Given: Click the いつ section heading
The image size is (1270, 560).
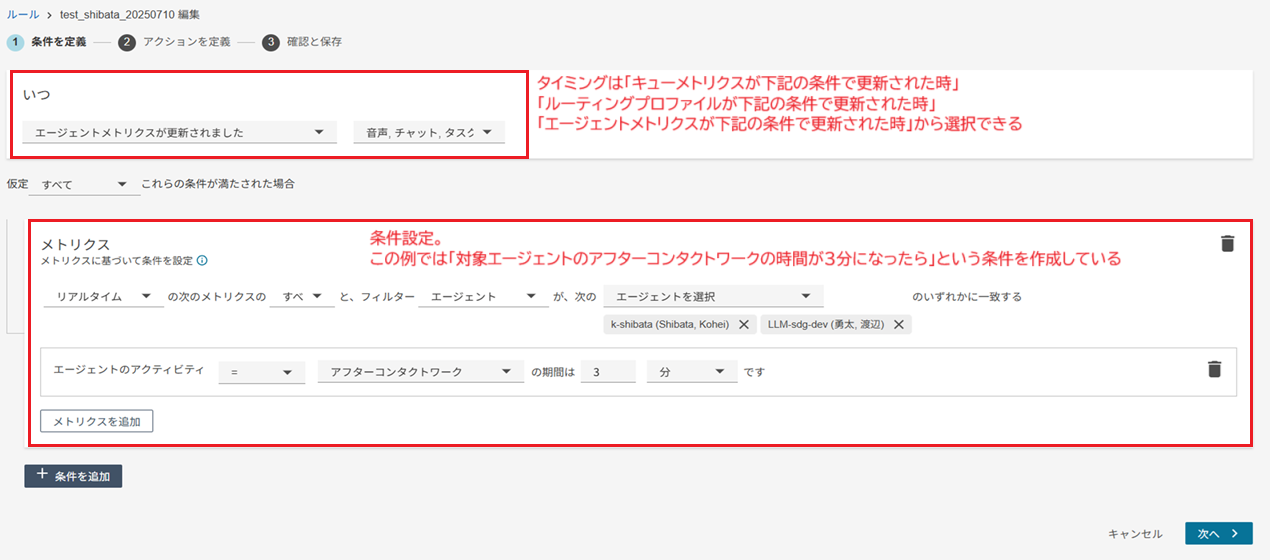Looking at the screenshot, I should [x=37, y=94].
